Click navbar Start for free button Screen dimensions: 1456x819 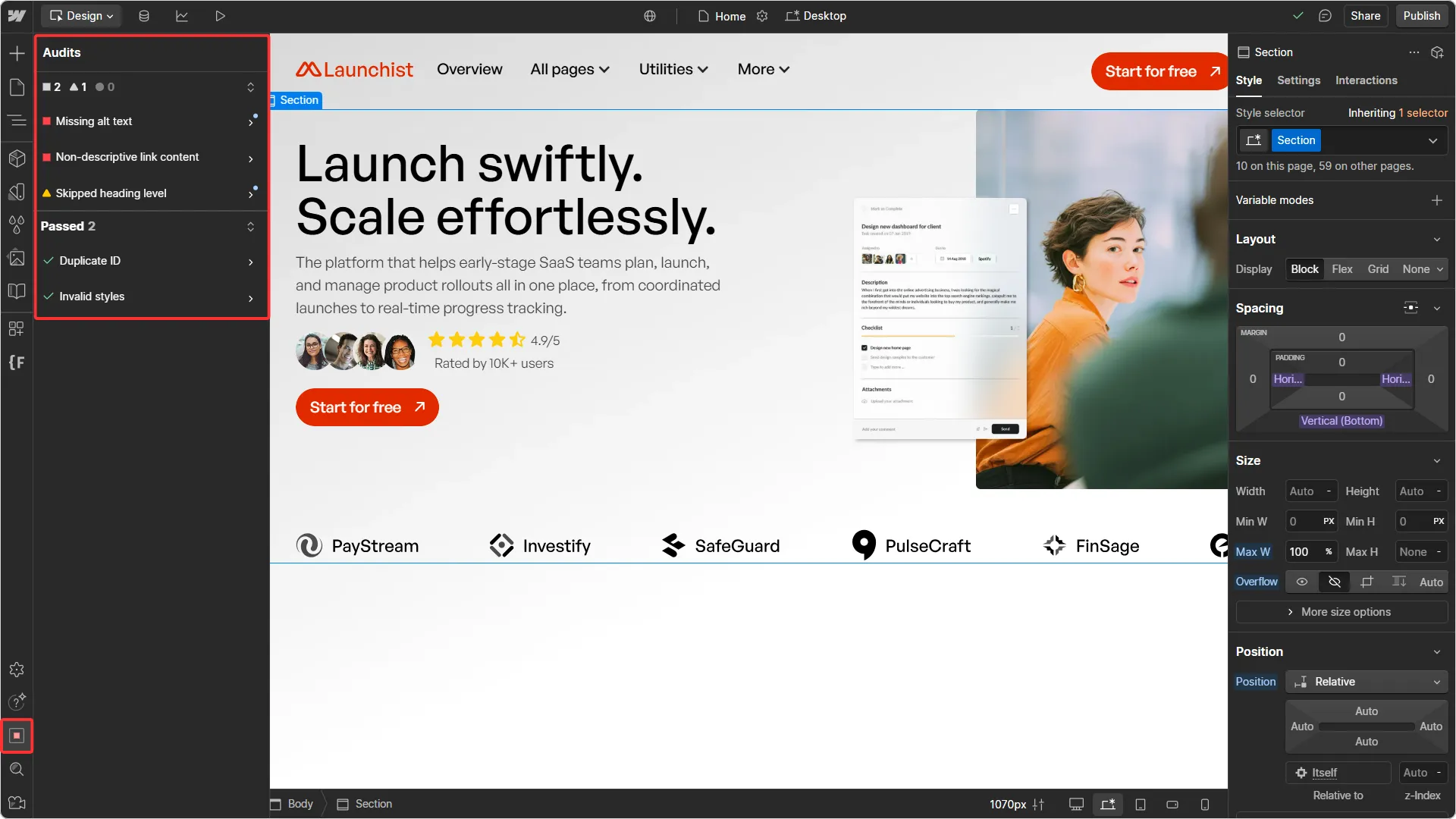click(1159, 71)
